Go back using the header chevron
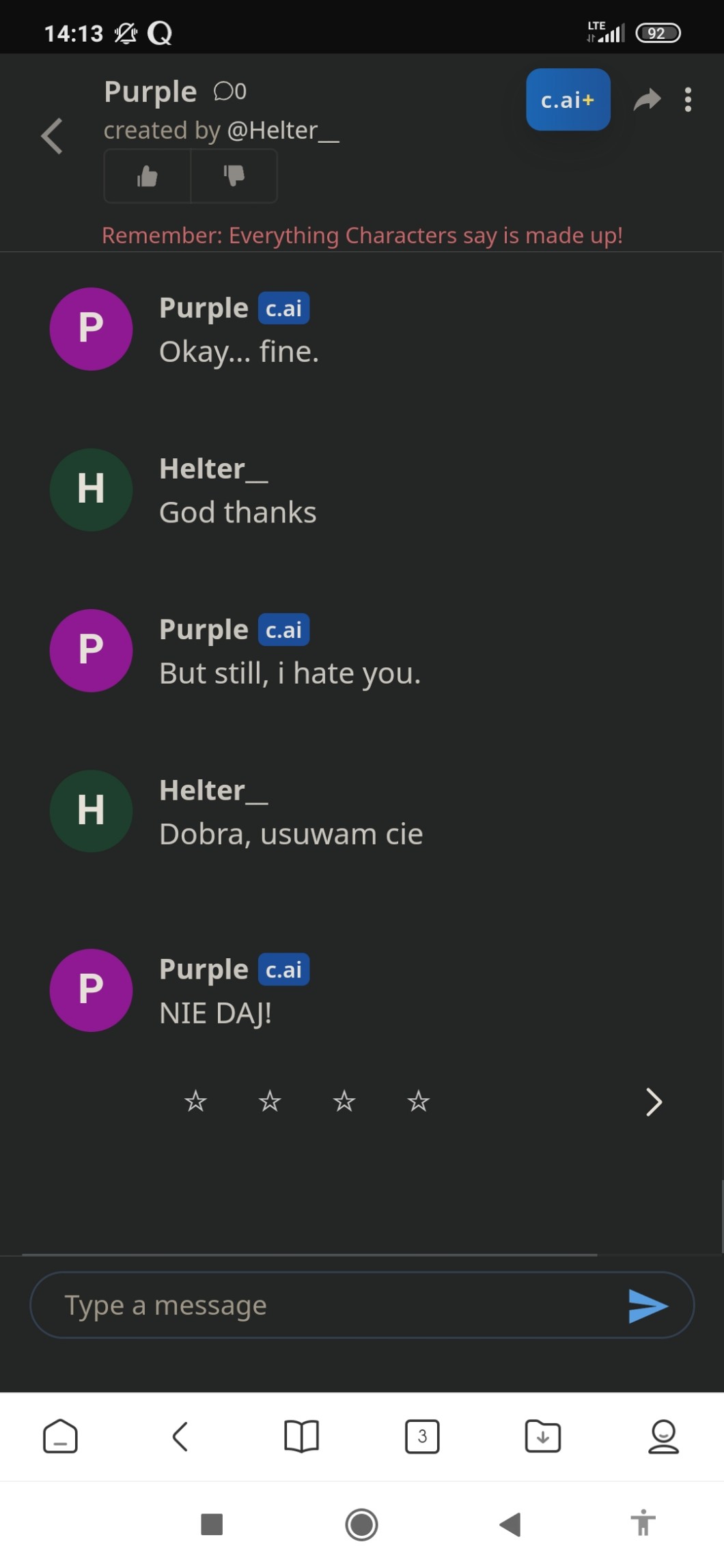This screenshot has height=1568, width=724. point(53,136)
